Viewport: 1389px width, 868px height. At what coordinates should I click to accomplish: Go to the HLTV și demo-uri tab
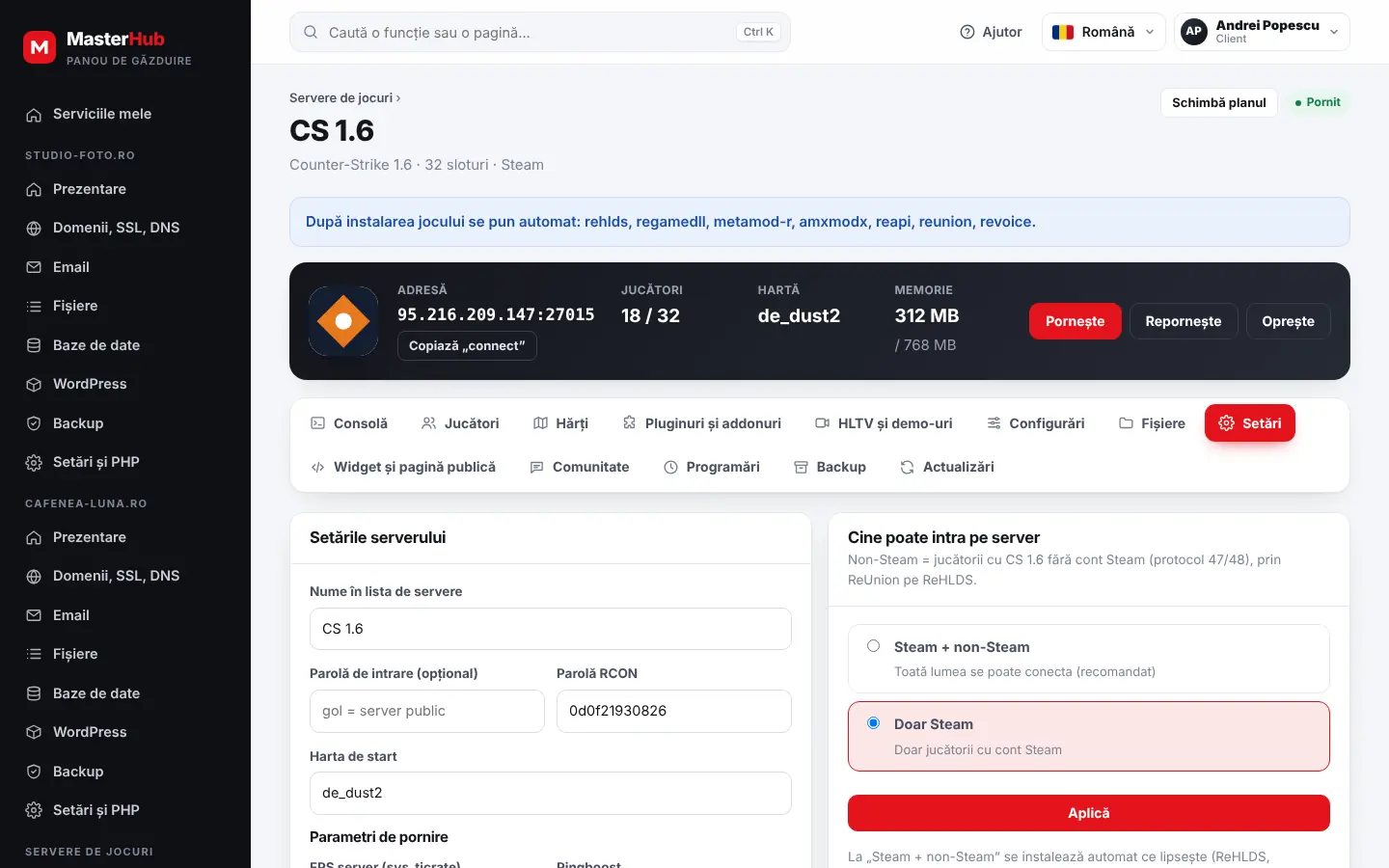884,423
